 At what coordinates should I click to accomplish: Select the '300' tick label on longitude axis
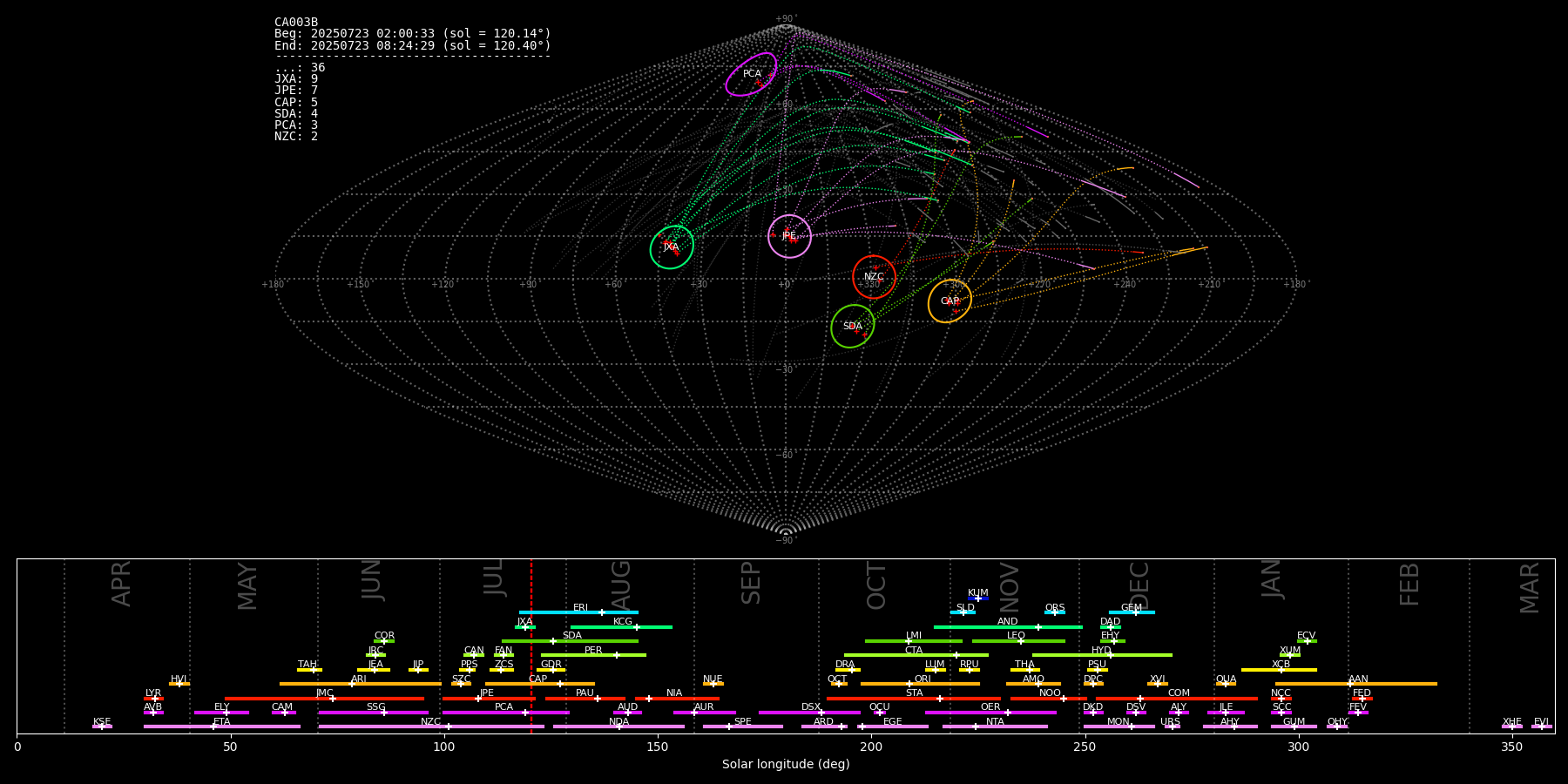coord(1298,747)
